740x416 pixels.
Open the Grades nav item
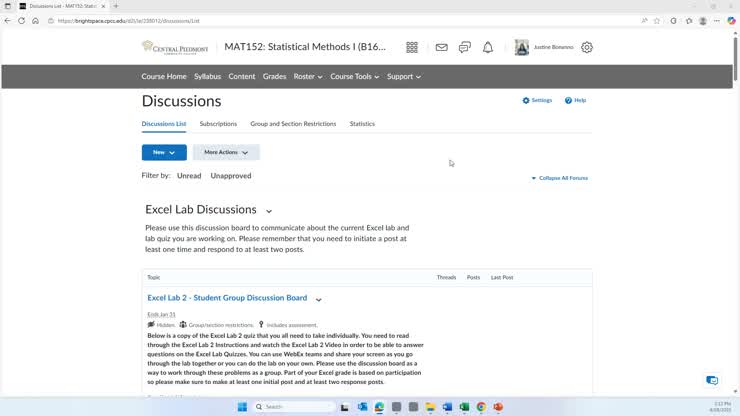click(x=274, y=76)
